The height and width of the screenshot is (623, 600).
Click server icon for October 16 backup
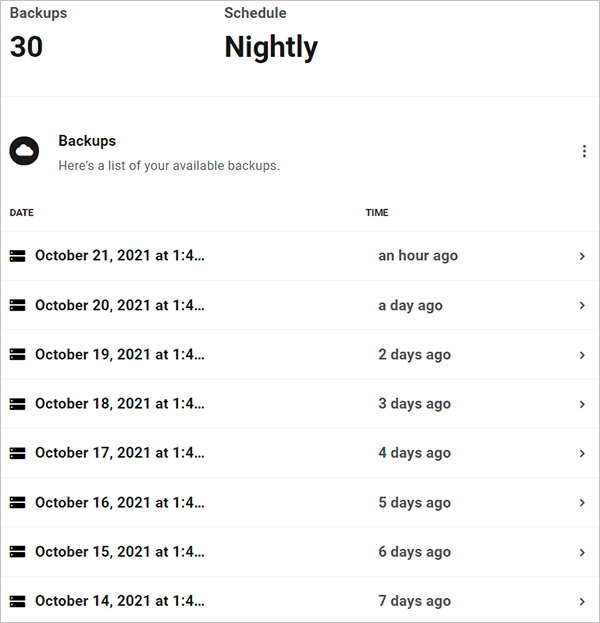tap(17, 503)
